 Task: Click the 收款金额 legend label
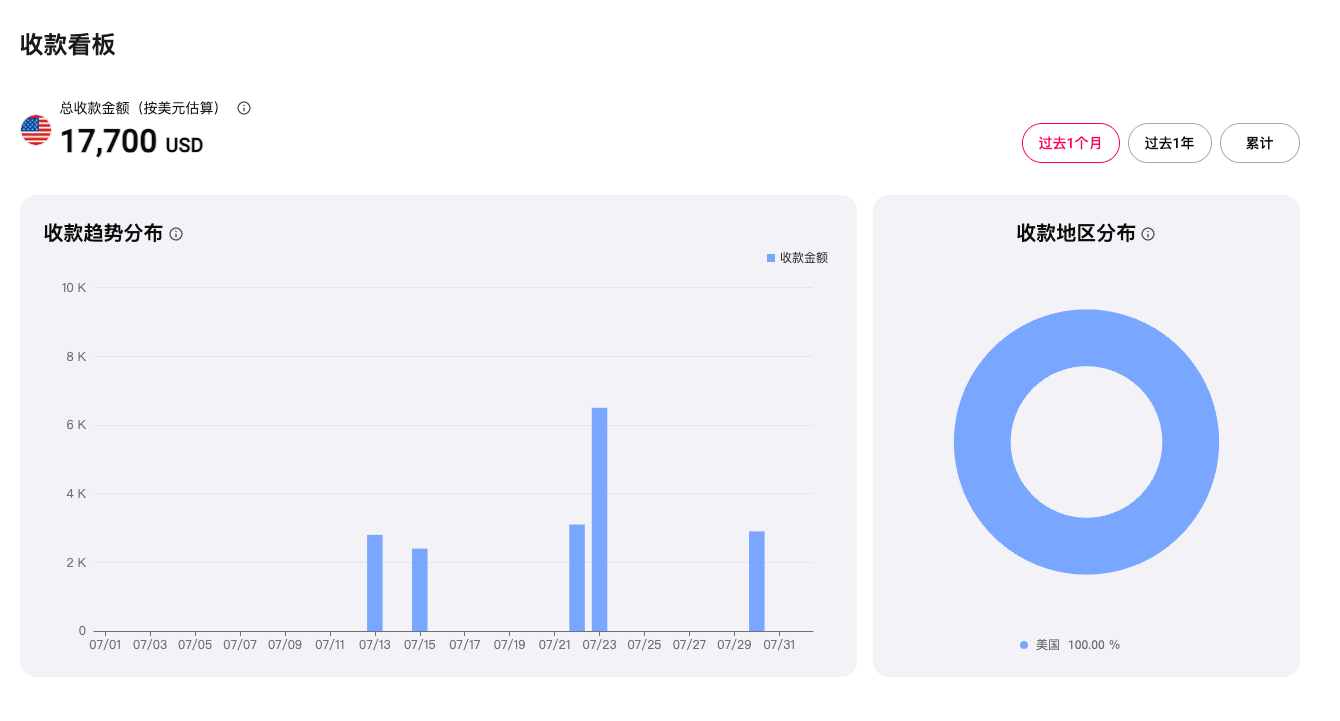tap(804, 258)
